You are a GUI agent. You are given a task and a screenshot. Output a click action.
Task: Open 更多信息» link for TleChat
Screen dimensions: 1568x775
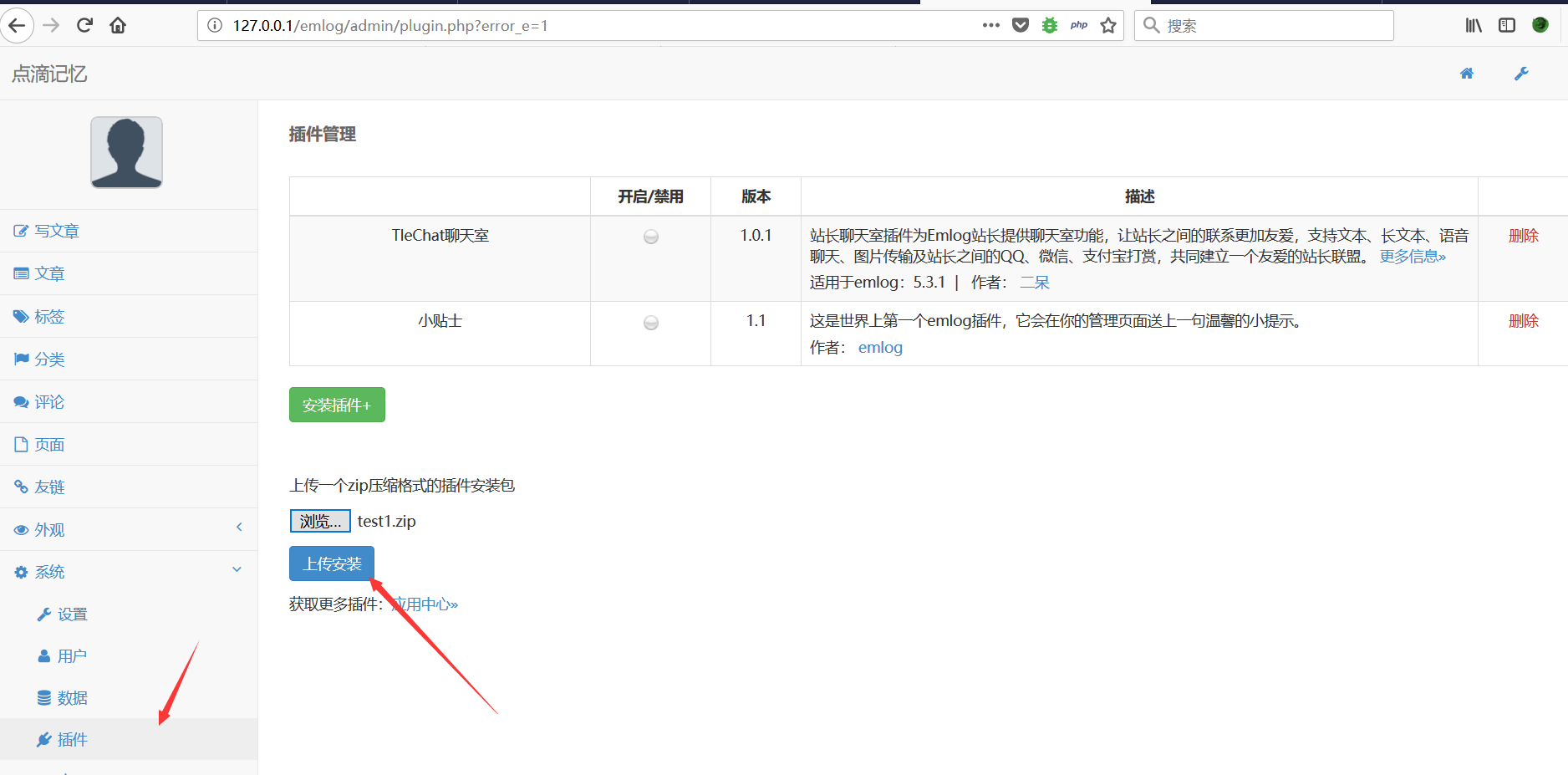1413,257
